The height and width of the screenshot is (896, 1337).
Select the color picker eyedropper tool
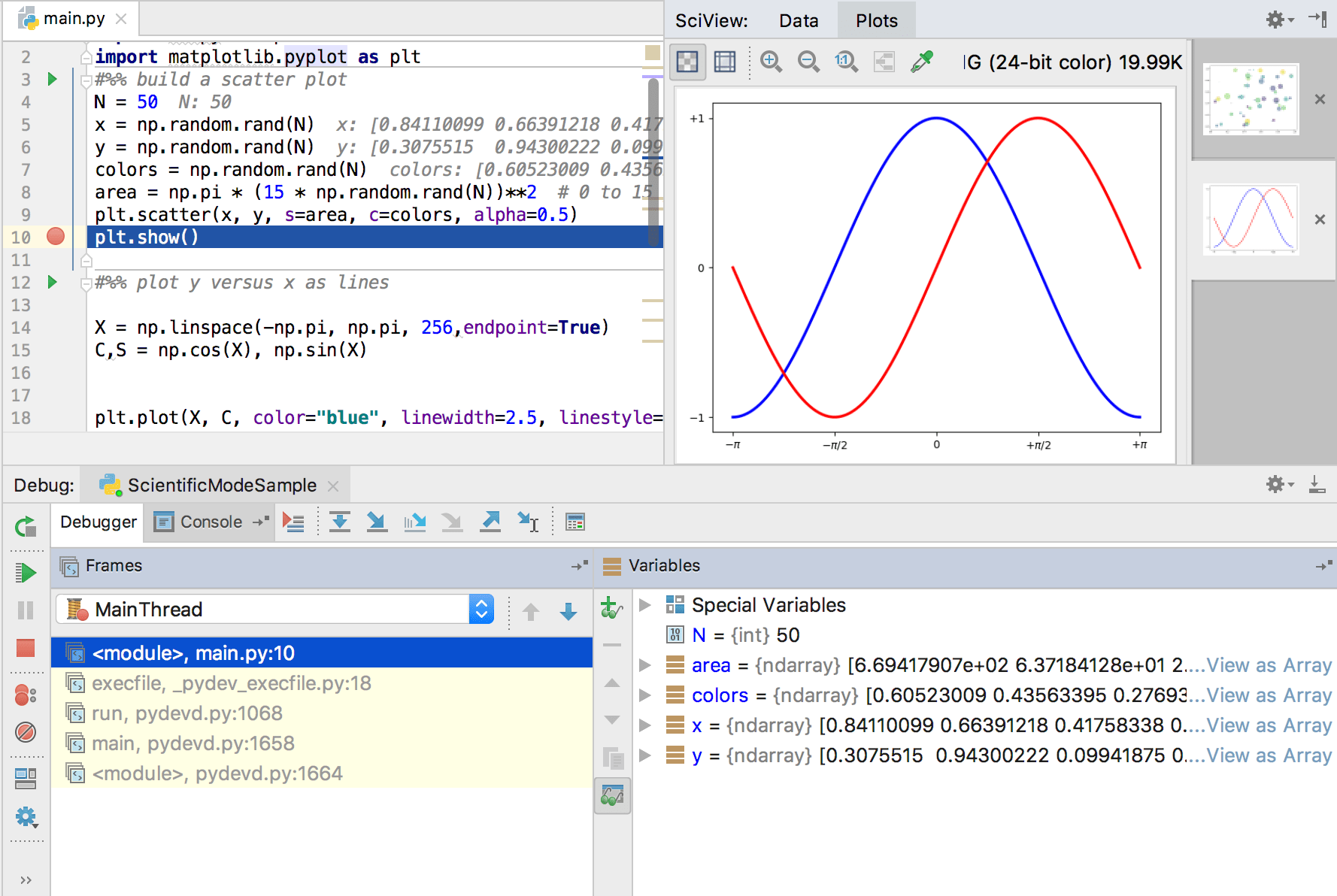[x=921, y=62]
